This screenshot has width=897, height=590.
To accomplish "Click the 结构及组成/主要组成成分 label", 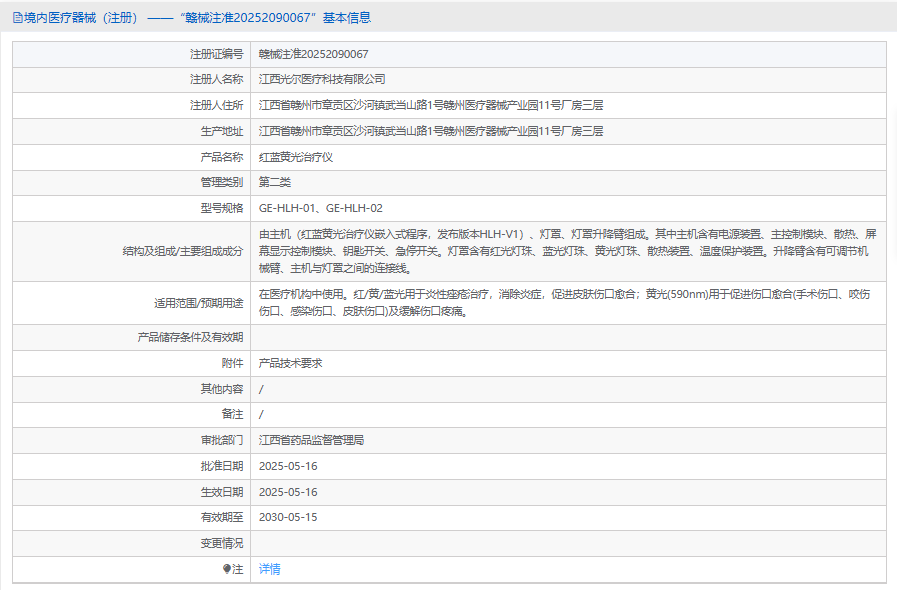I will [182, 251].
